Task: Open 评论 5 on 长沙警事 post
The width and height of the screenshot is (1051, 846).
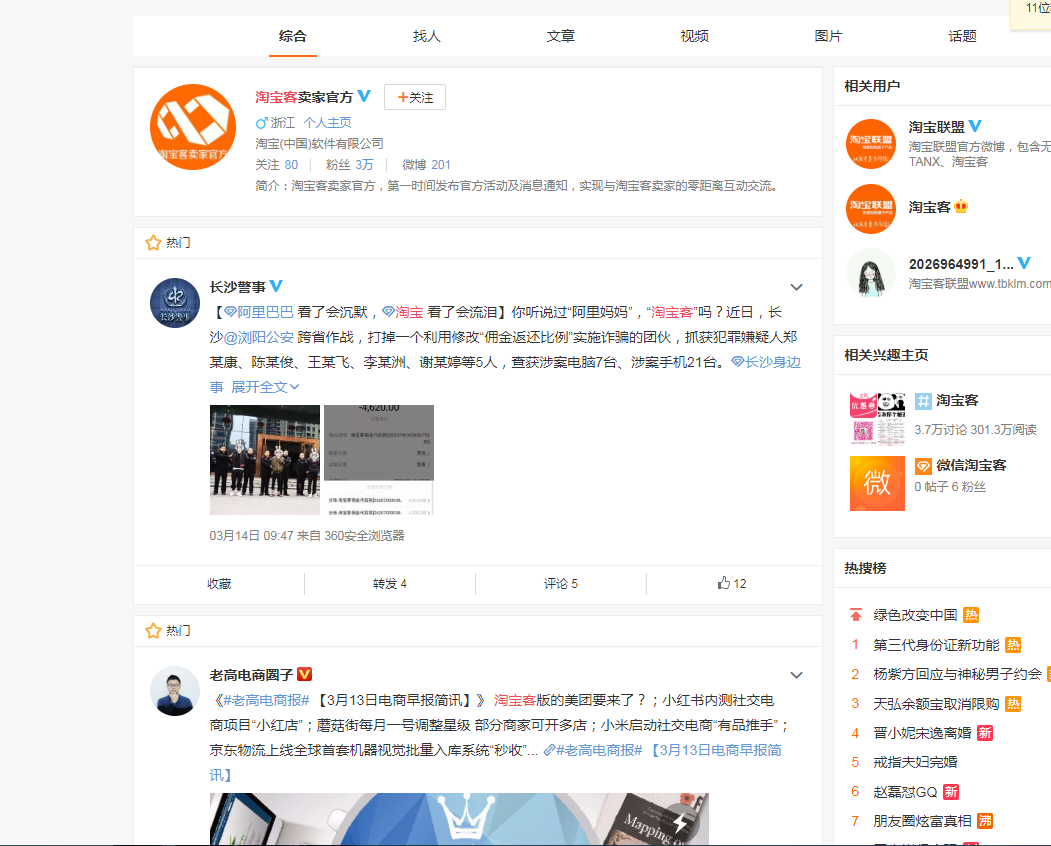Action: click(x=560, y=584)
